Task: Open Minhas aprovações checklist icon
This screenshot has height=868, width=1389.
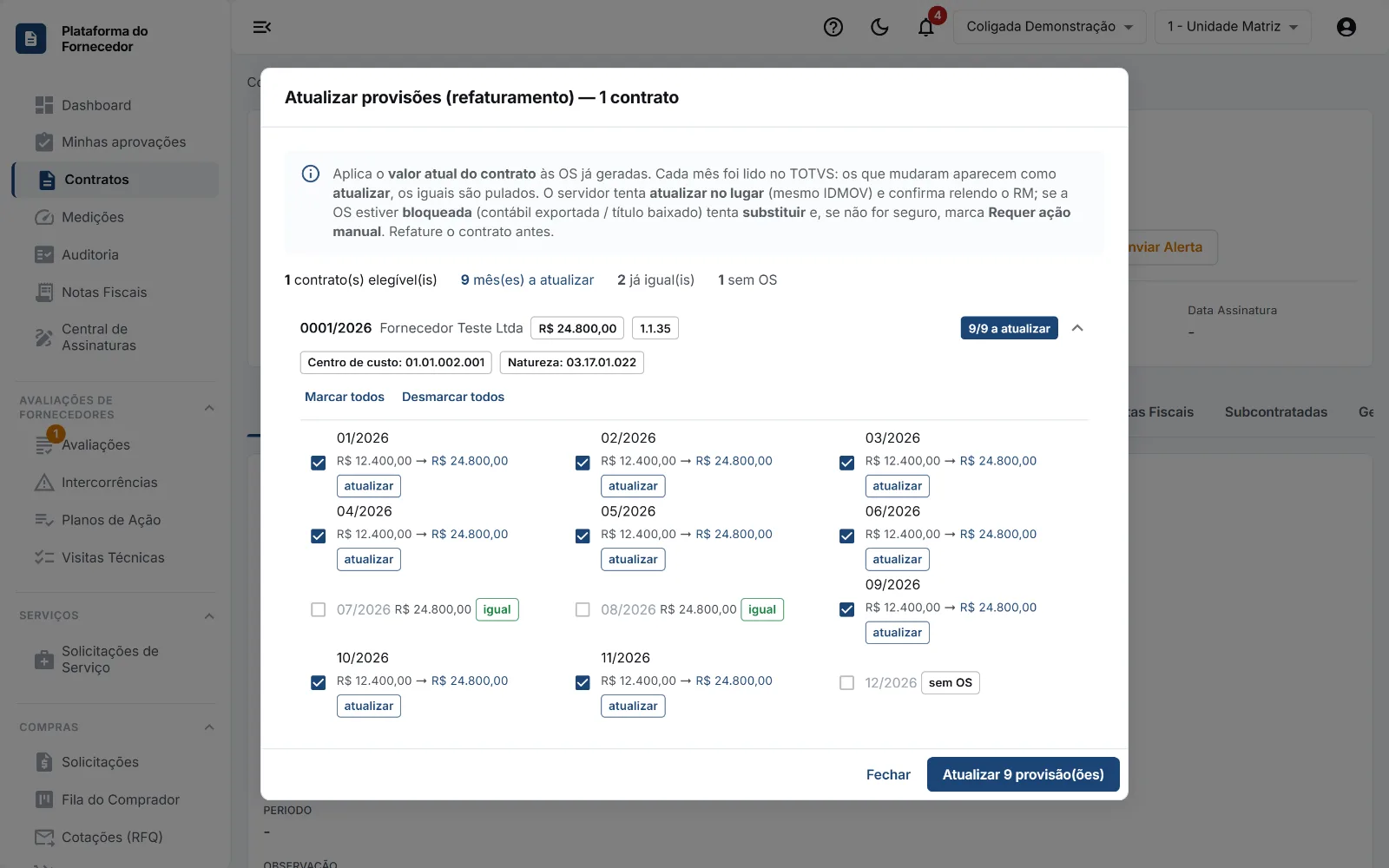Action: pyautogui.click(x=43, y=141)
